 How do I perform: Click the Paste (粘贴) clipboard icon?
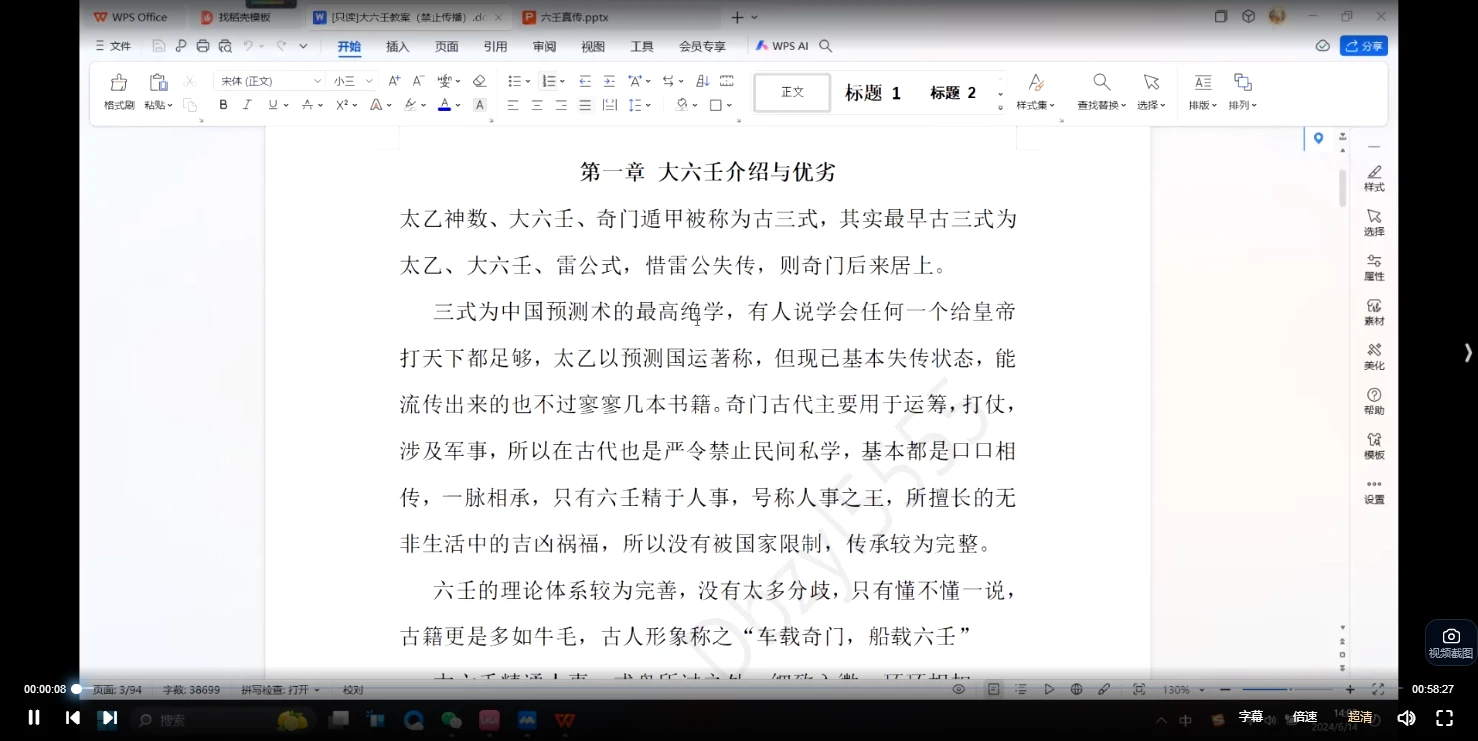tap(158, 83)
